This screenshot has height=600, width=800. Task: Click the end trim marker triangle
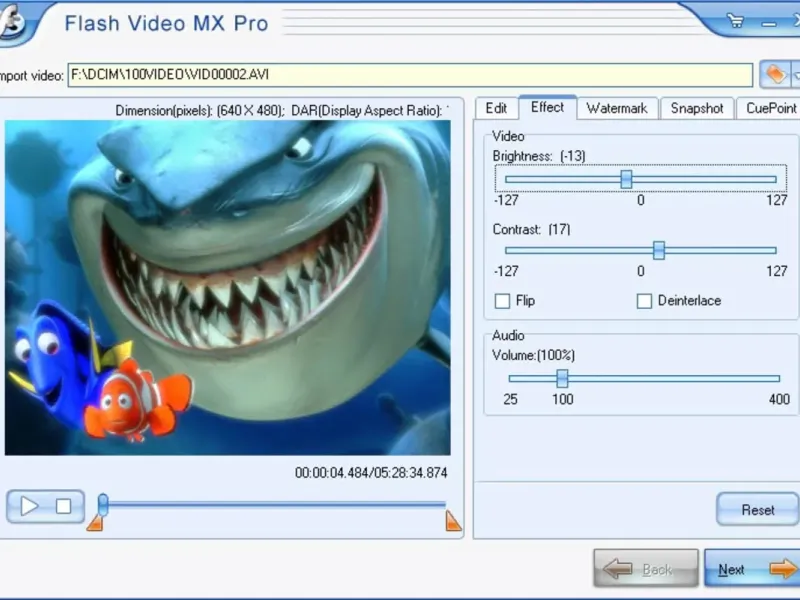(x=453, y=521)
